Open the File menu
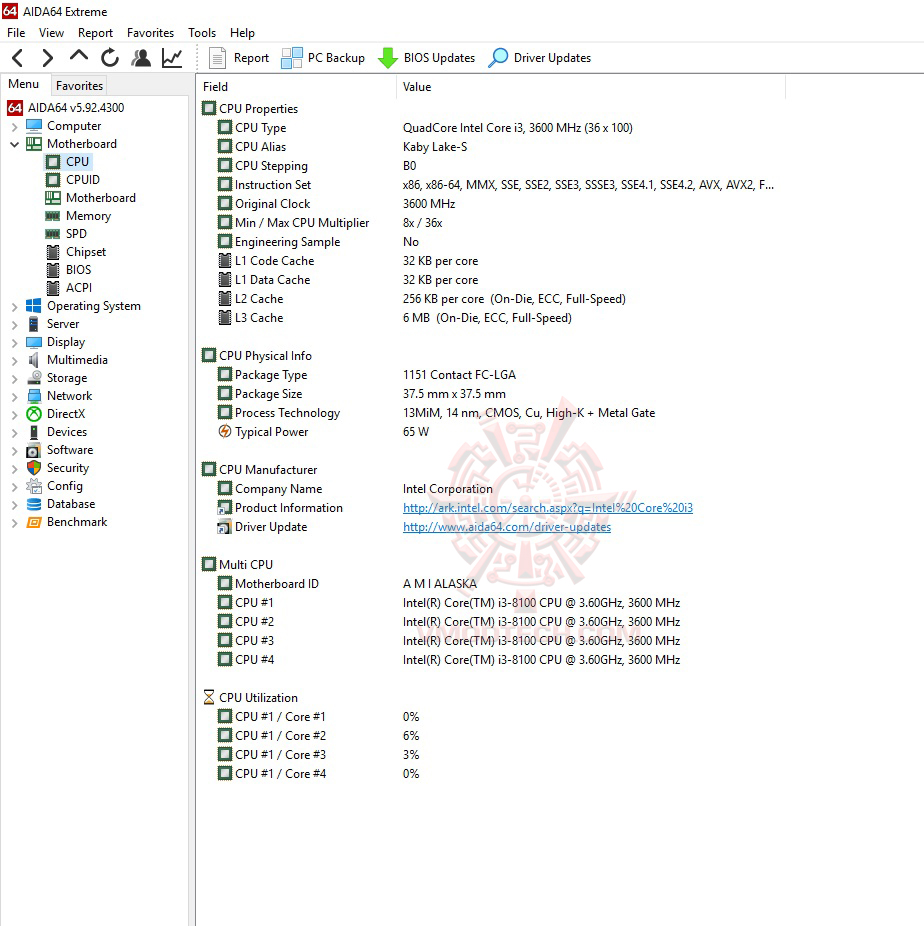 [16, 33]
